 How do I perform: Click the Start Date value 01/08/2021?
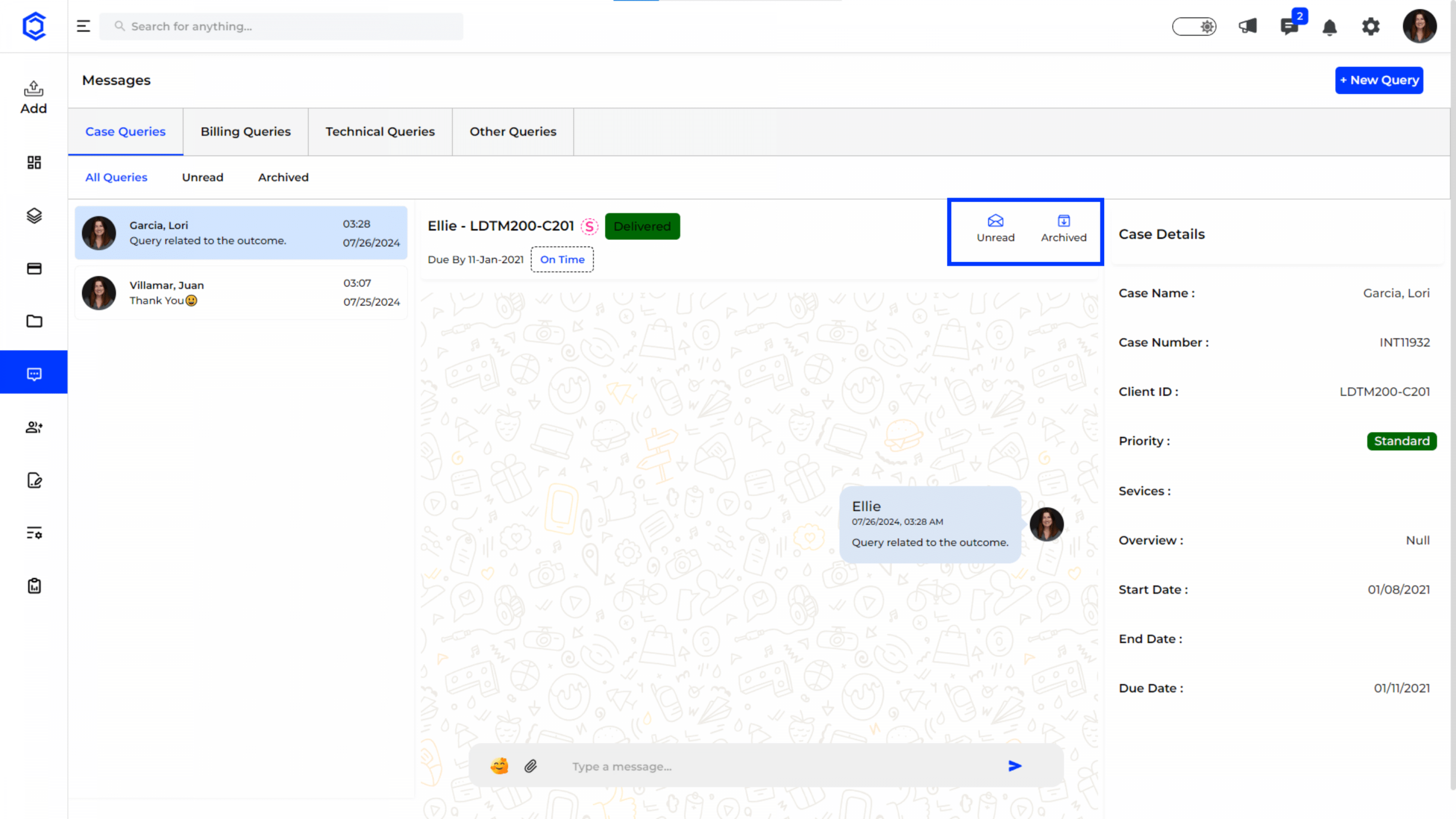point(1399,589)
